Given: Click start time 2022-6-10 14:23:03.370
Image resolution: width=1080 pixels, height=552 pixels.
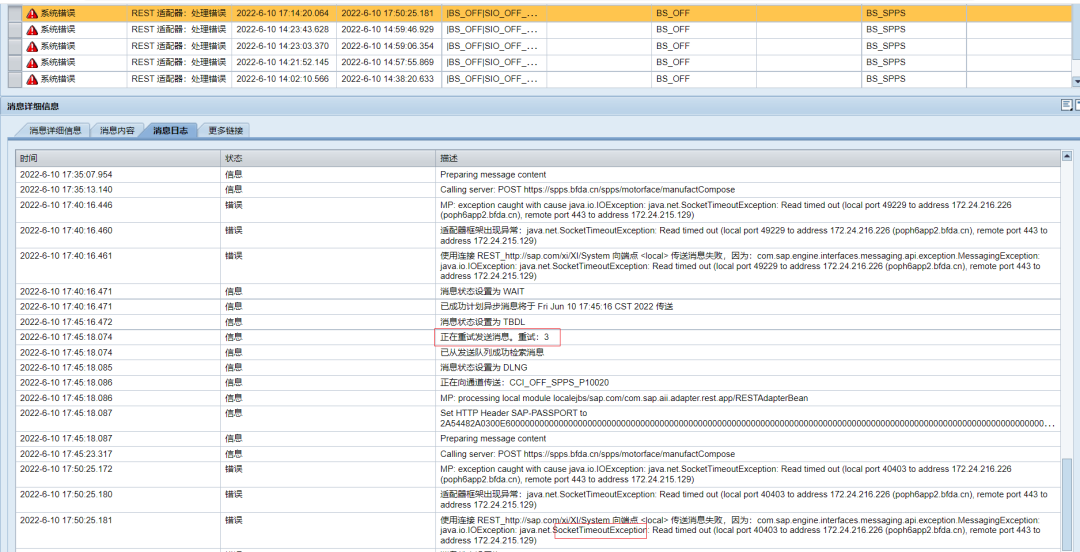Looking at the screenshot, I should 282,46.
